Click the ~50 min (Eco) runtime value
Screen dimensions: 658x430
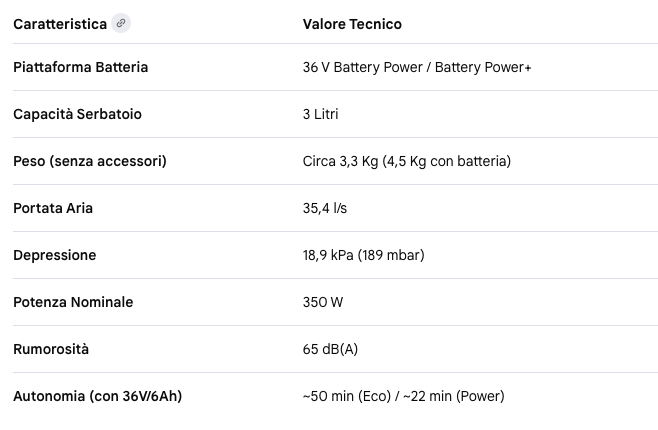347,396
